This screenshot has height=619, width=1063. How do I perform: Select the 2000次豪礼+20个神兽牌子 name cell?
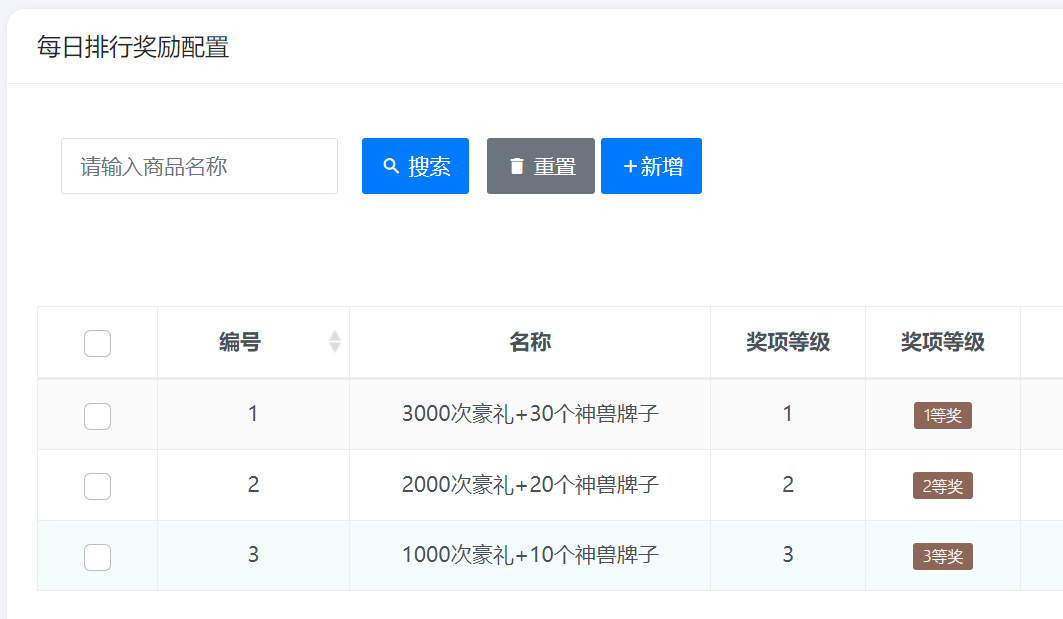click(529, 485)
